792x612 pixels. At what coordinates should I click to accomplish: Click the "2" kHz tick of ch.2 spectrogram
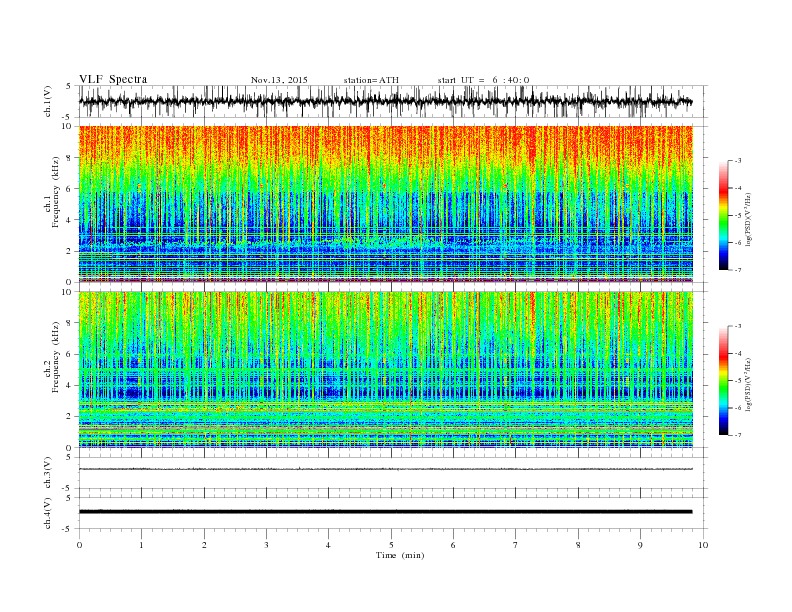click(x=70, y=417)
